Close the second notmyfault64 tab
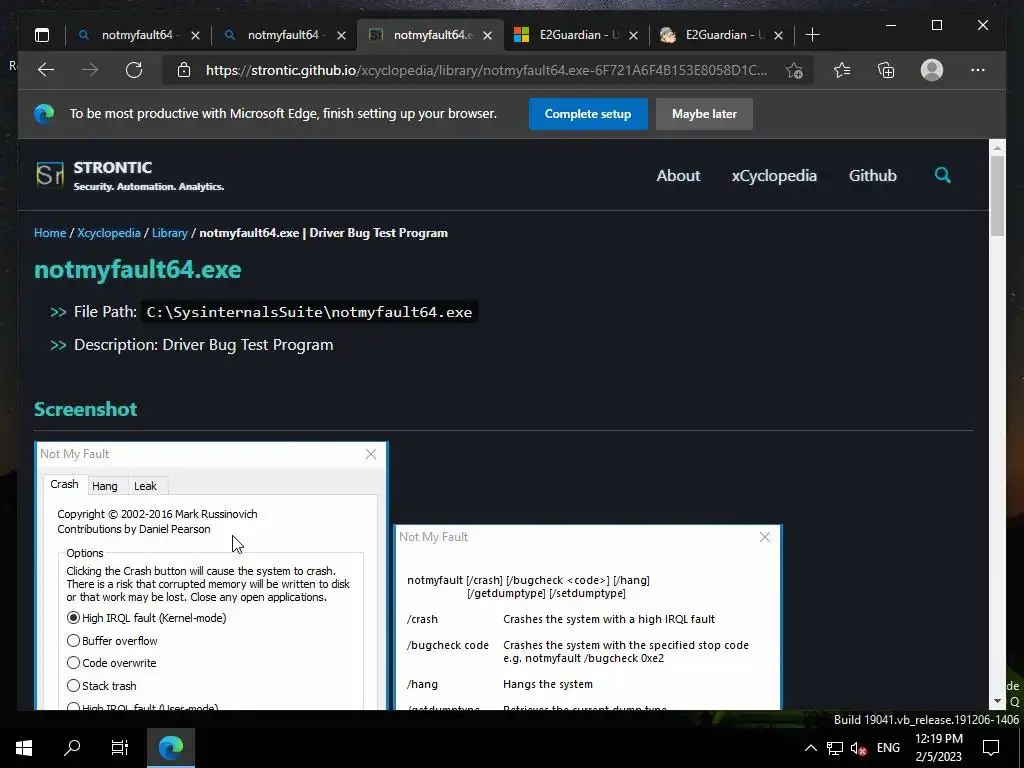Image resolution: width=1024 pixels, height=768 pixels. (x=341, y=35)
